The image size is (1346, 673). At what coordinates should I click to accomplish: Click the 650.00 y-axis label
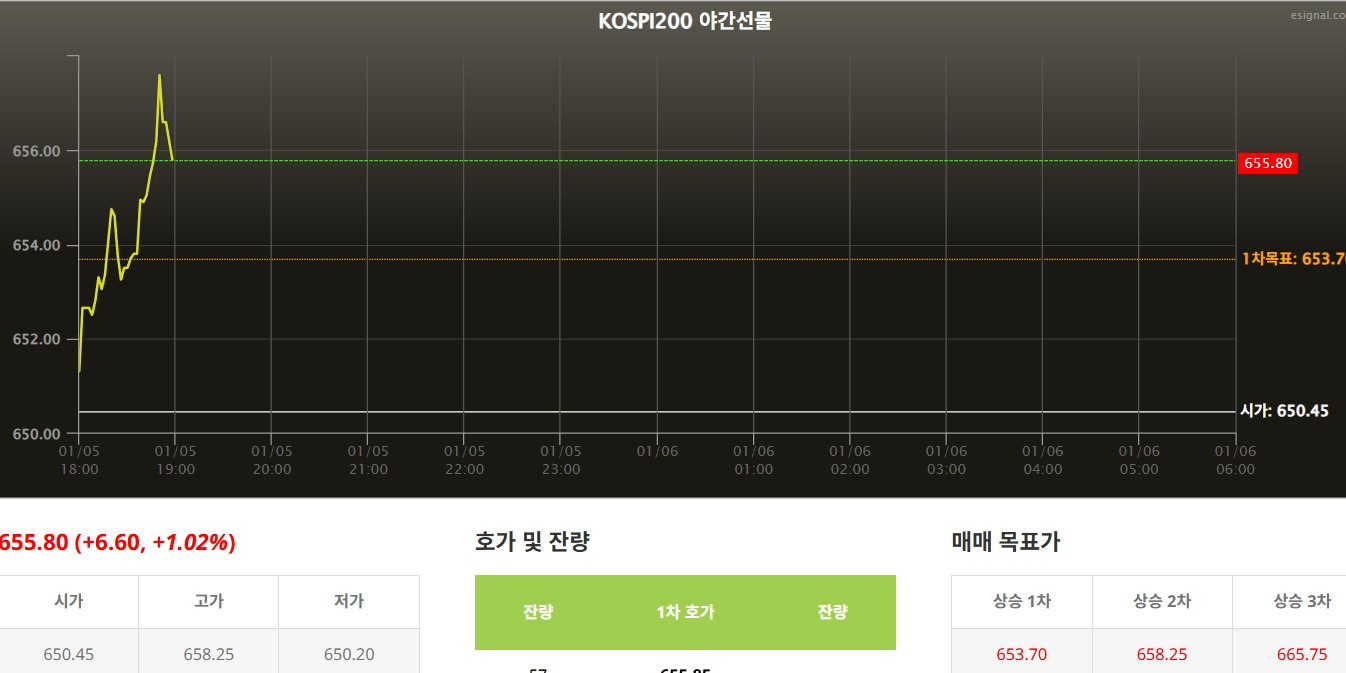click(37, 433)
